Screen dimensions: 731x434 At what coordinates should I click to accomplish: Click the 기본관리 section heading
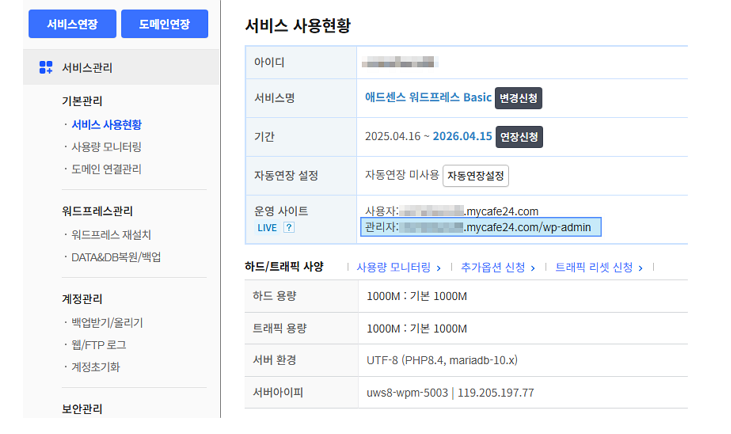(82, 101)
